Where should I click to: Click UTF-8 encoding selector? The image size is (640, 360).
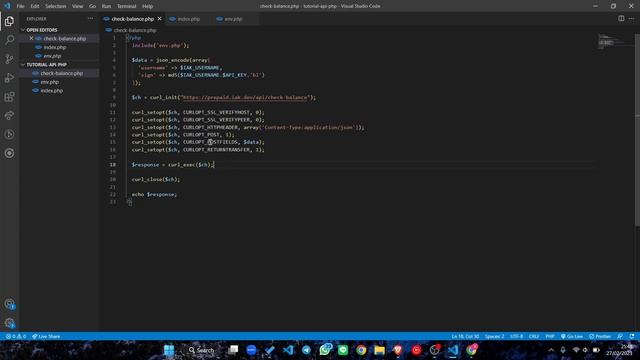516,336
